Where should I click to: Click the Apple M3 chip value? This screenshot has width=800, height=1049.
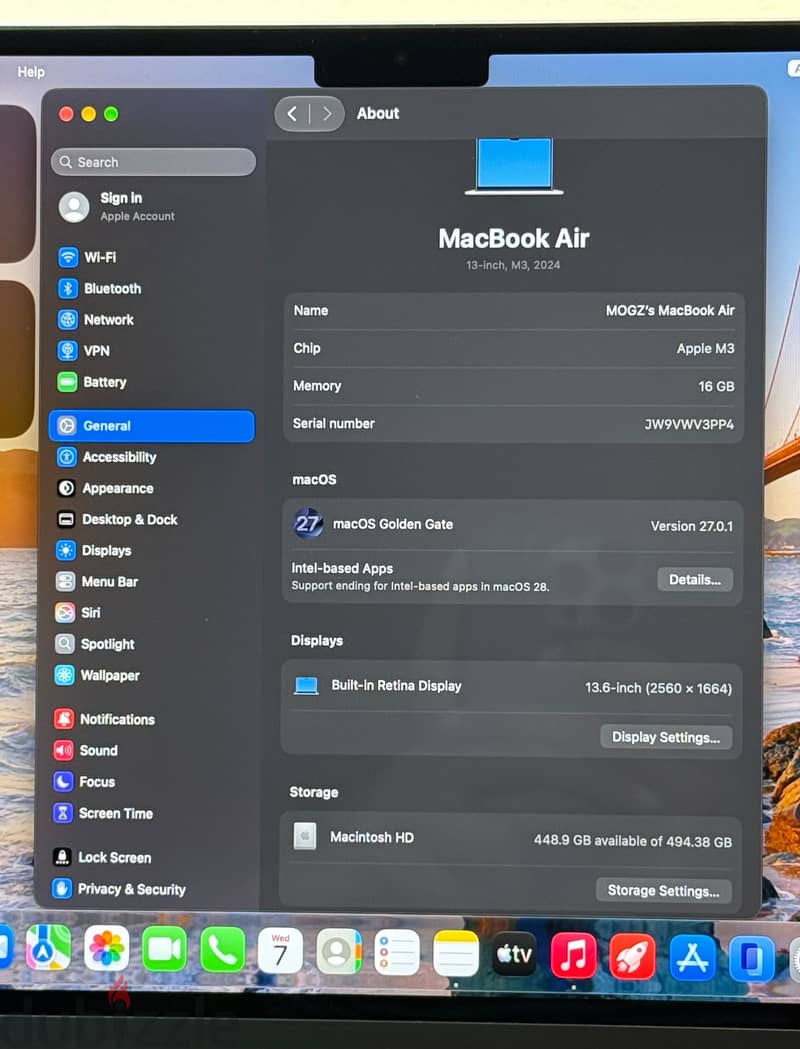point(705,349)
